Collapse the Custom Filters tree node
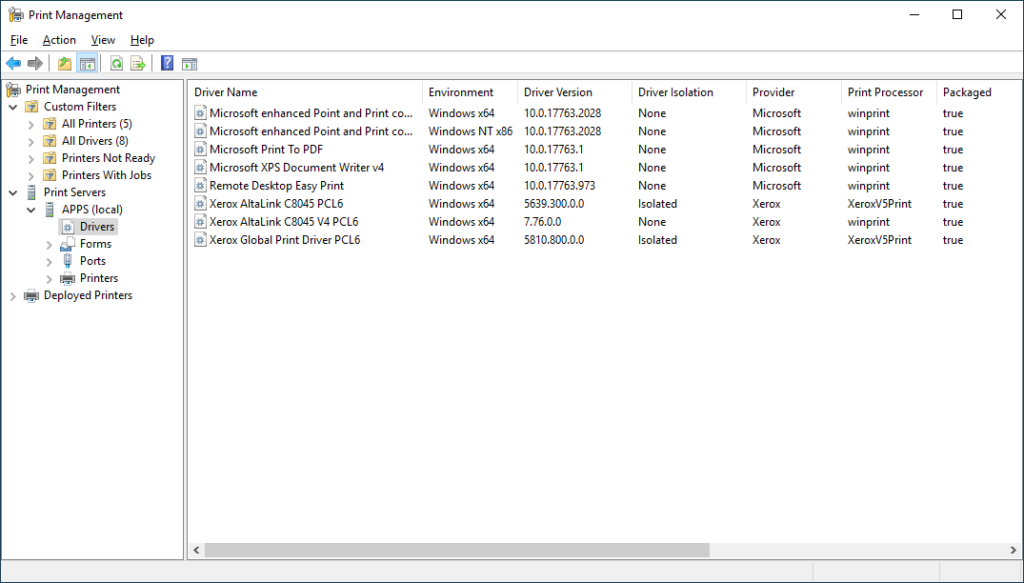Image resolution: width=1024 pixels, height=583 pixels. 13,107
